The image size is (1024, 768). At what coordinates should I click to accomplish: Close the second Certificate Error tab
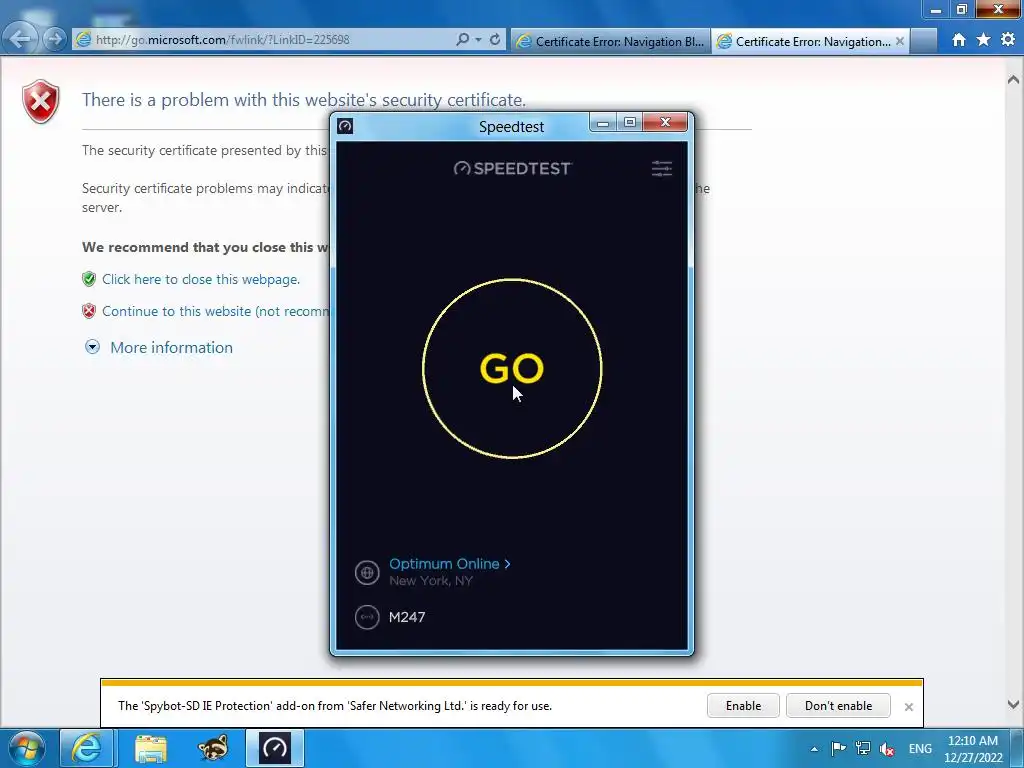coord(900,41)
